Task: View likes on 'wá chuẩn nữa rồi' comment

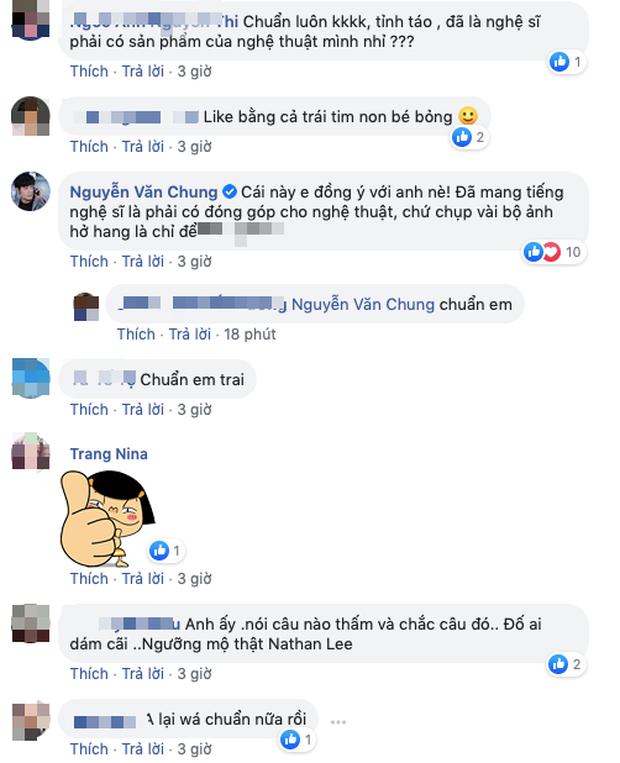Action: click(297, 740)
